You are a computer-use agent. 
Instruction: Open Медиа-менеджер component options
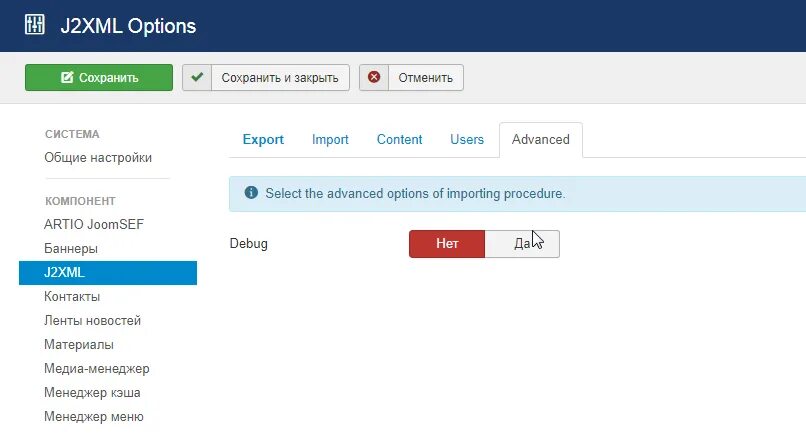[x=97, y=369]
